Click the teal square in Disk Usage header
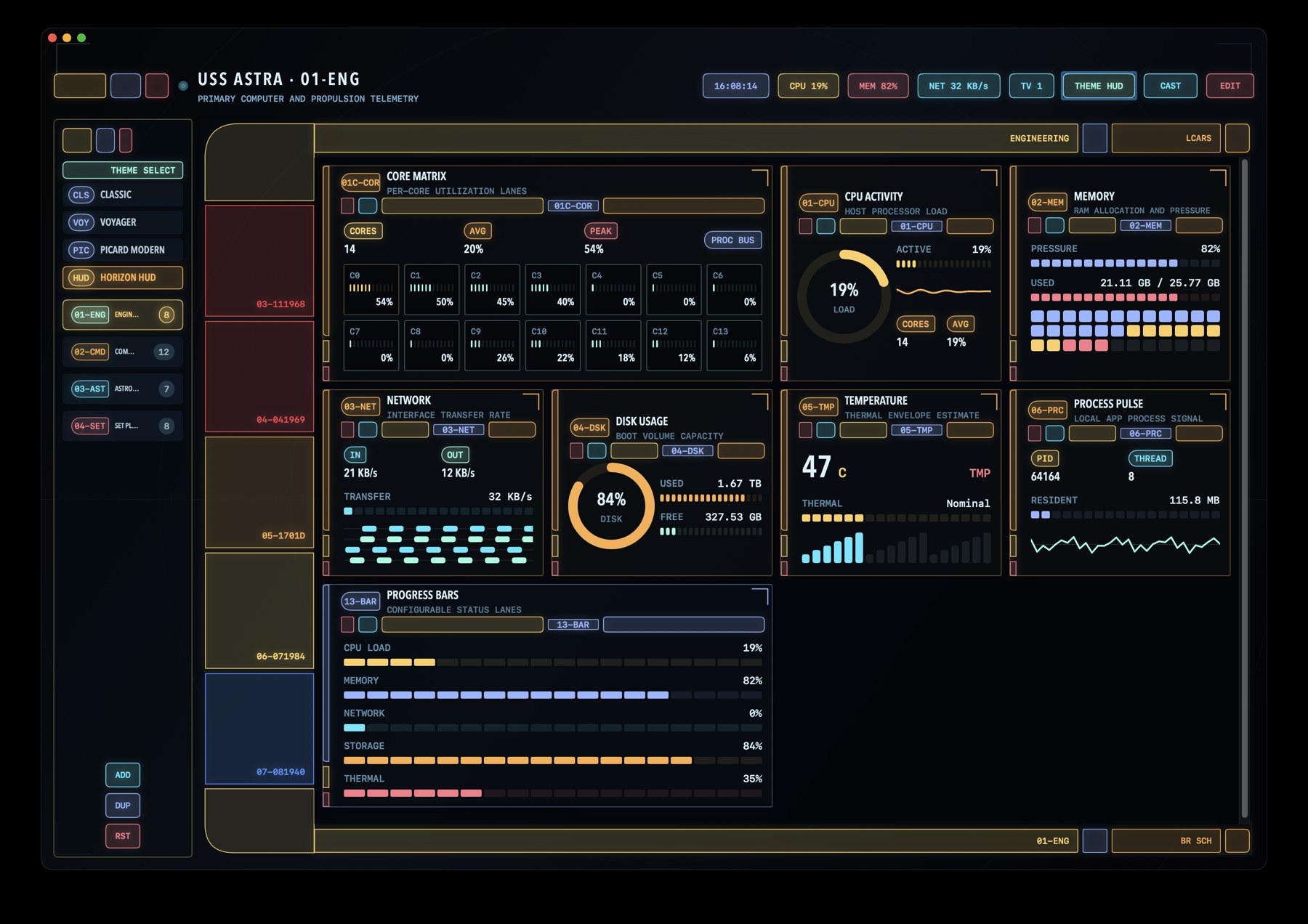 coord(597,450)
